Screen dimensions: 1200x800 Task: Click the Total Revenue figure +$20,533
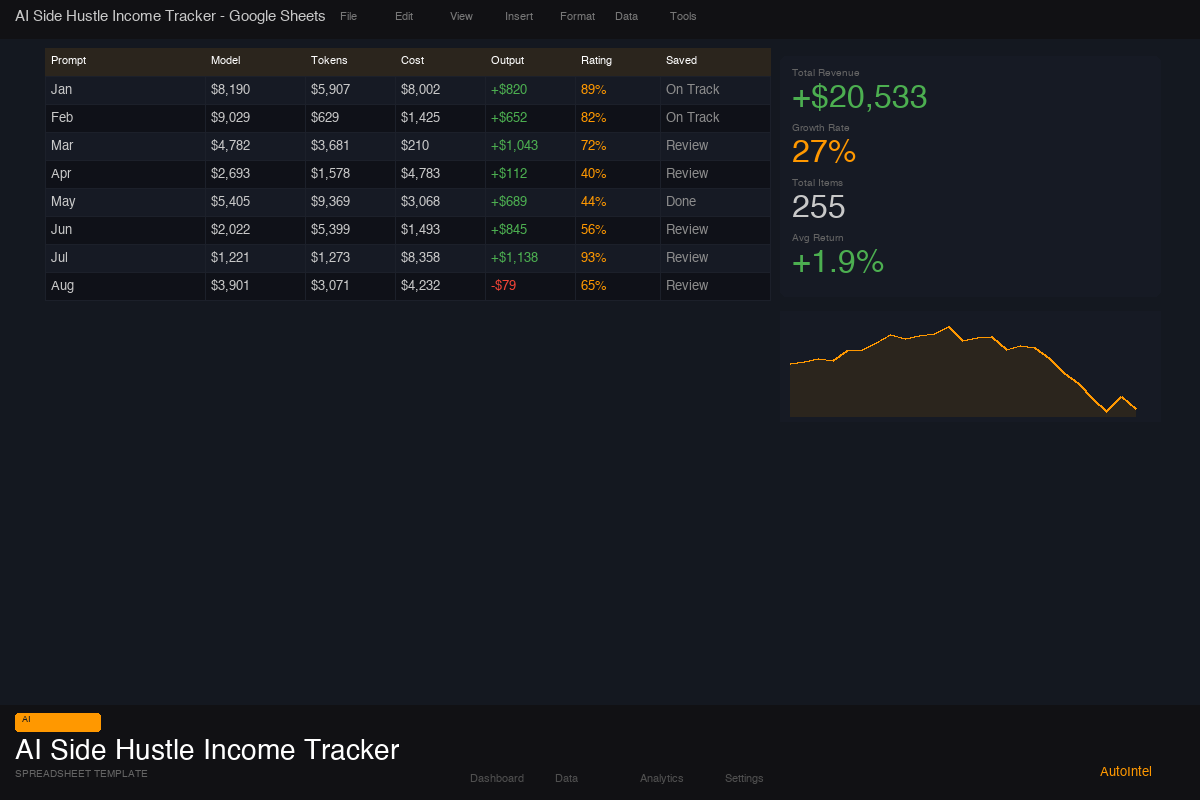tap(859, 97)
